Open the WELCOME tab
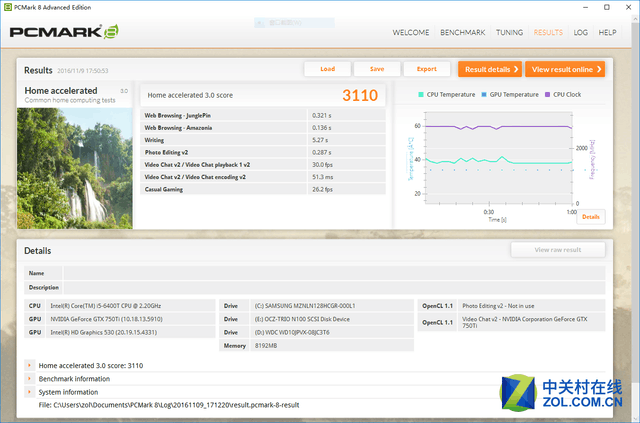 411,32
